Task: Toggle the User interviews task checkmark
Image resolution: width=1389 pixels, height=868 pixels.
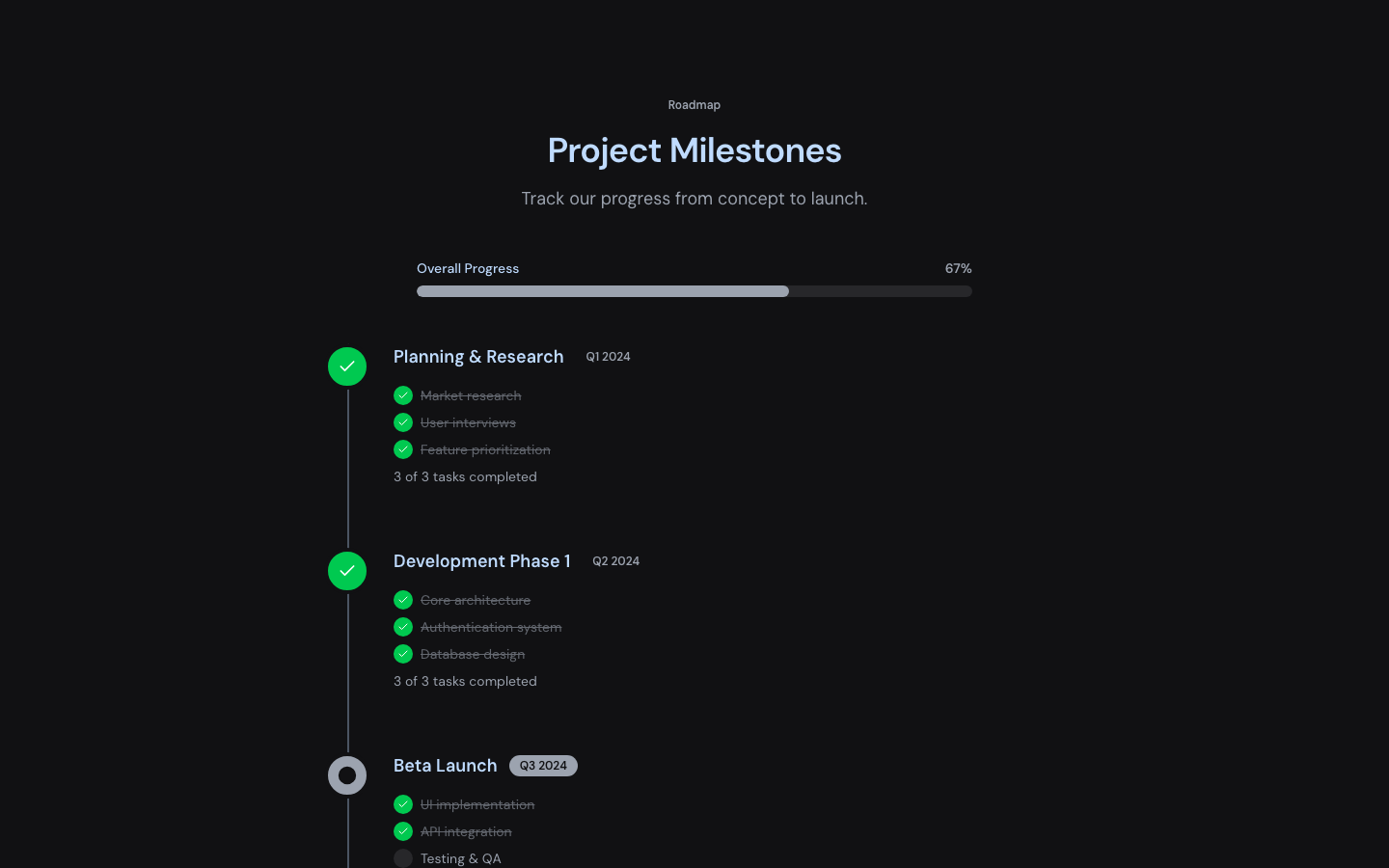Action: 403,422
